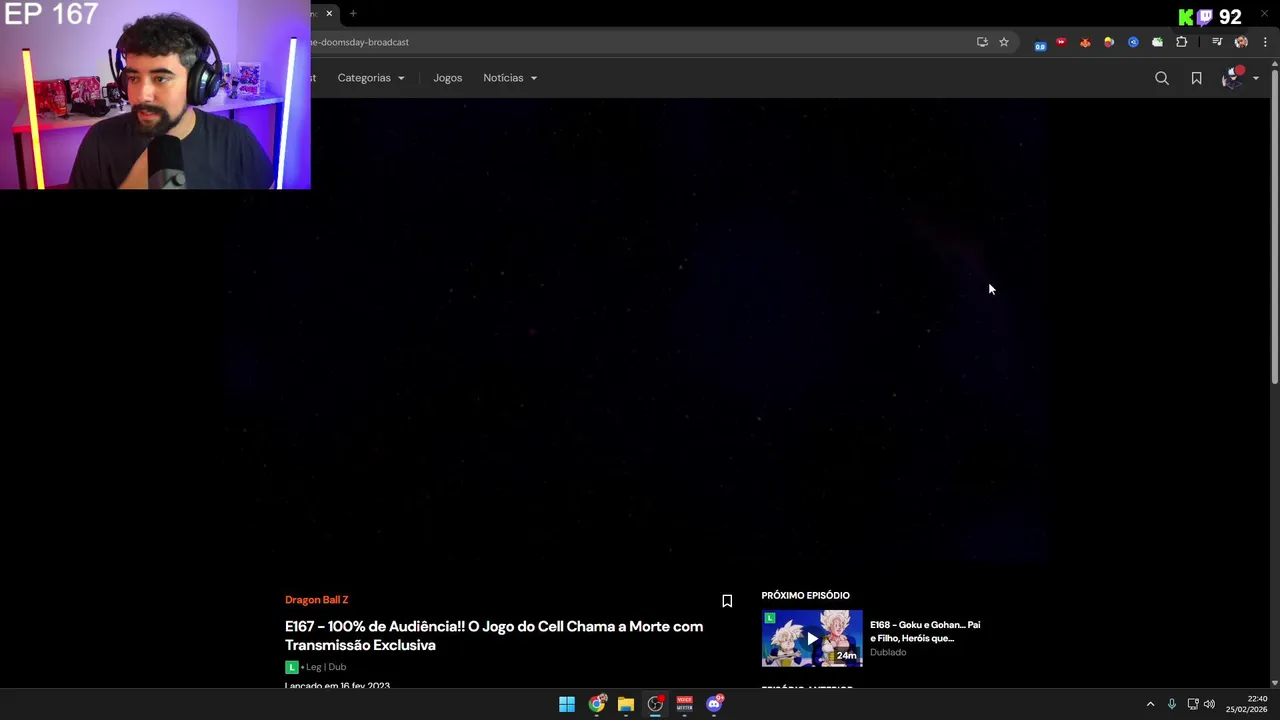Viewport: 1280px width, 720px height.
Task: Expand the account dropdown arrow beside the avatar
Action: pyautogui.click(x=1256, y=78)
